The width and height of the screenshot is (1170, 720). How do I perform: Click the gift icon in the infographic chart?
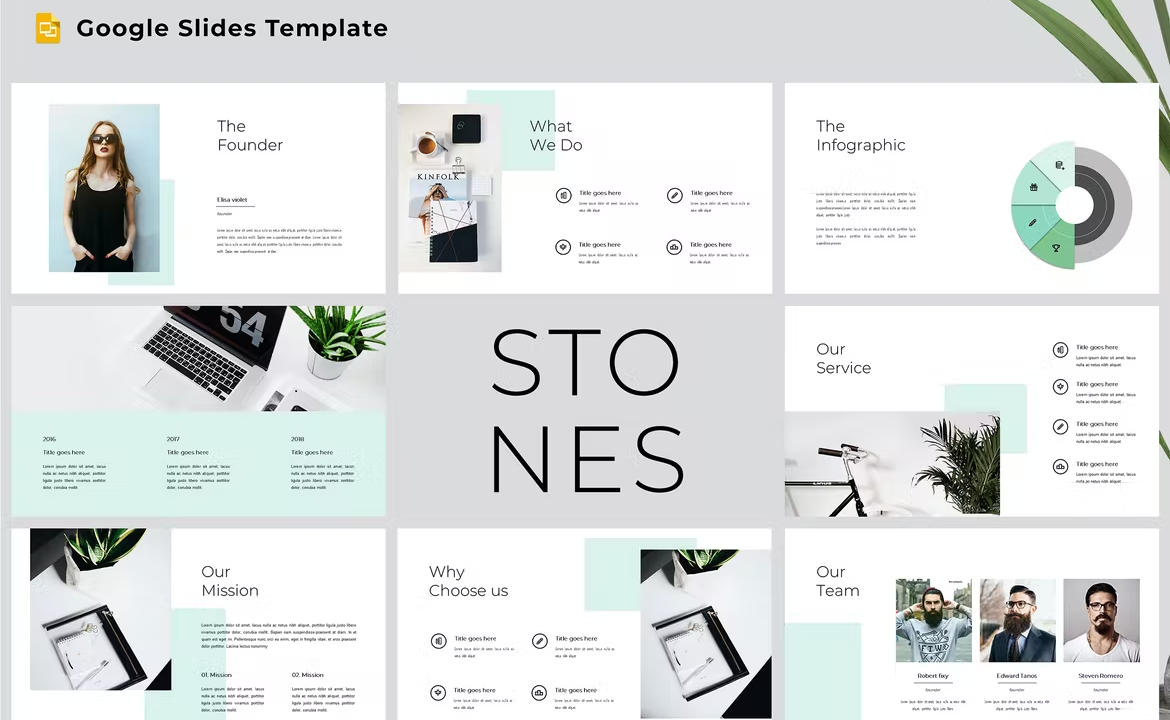click(x=1033, y=187)
